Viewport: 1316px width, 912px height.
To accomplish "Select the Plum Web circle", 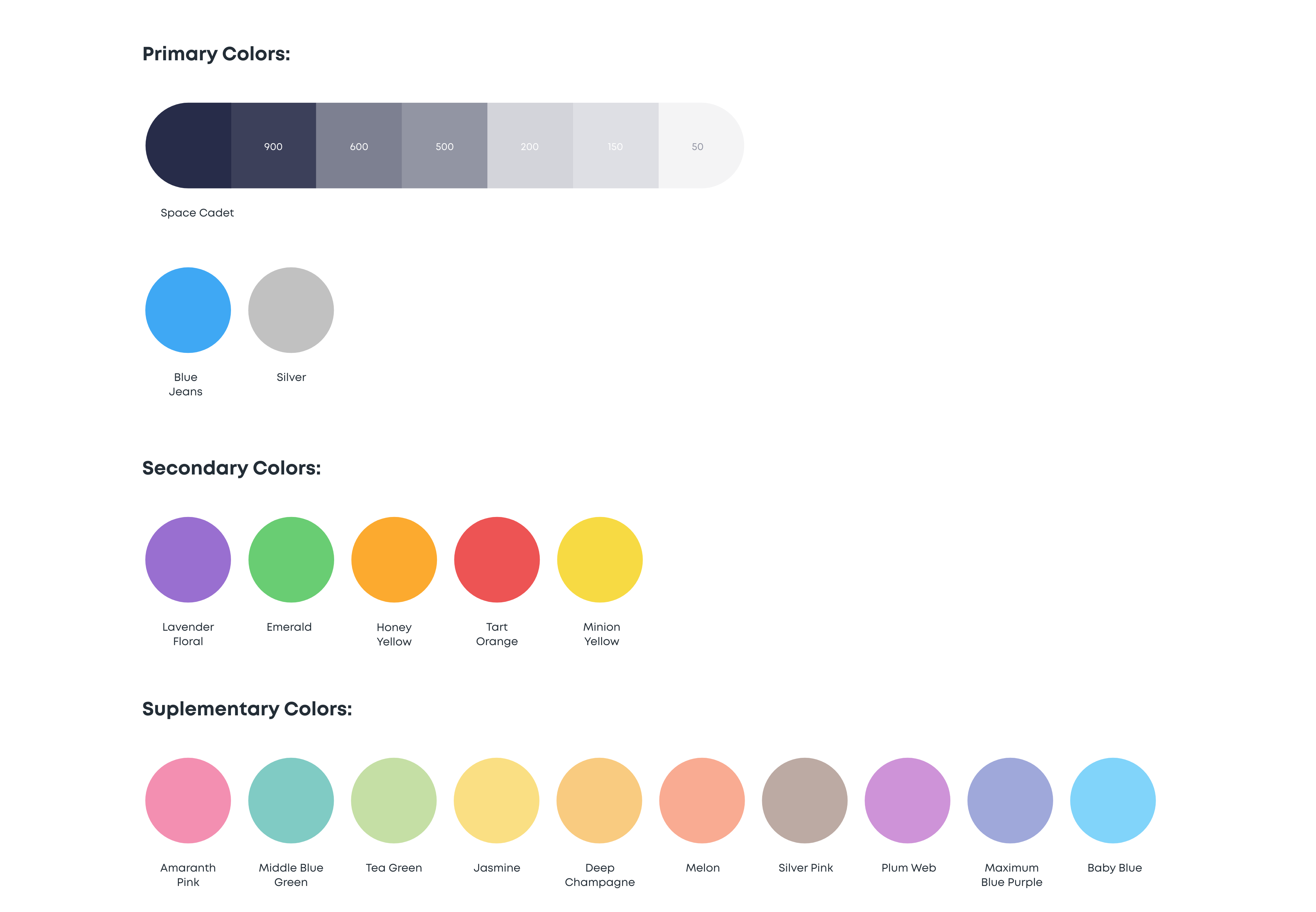I will pos(907,800).
